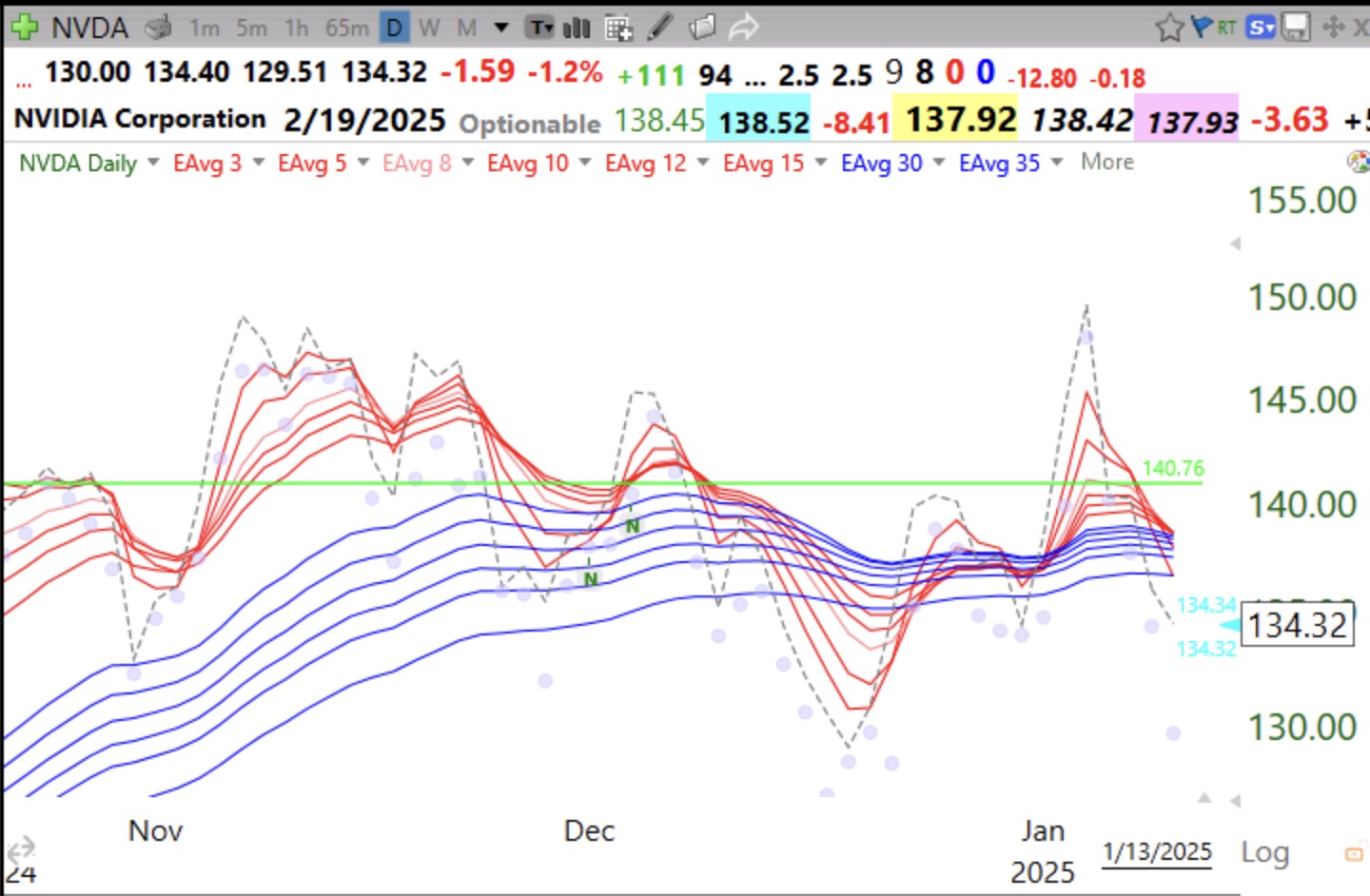Viewport: 1370px width, 896px height.
Task: Click the EAvg 3 indicator label
Action: 207,164
